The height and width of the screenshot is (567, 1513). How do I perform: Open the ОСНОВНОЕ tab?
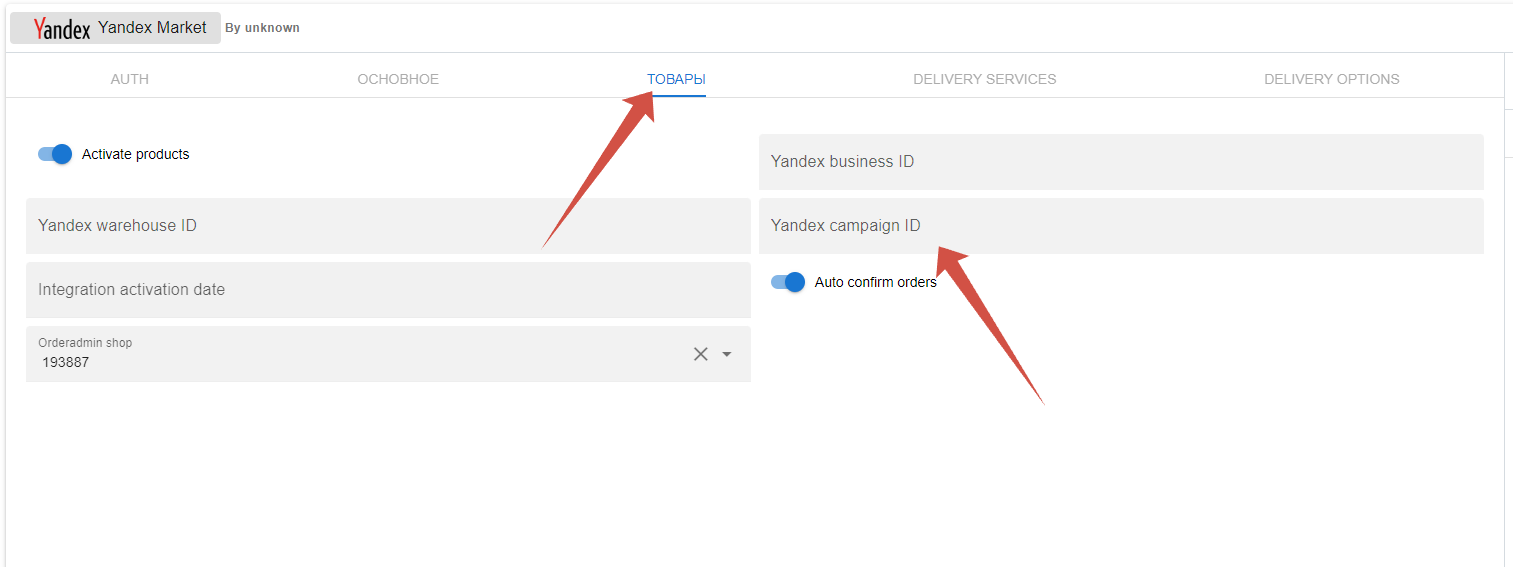click(398, 79)
